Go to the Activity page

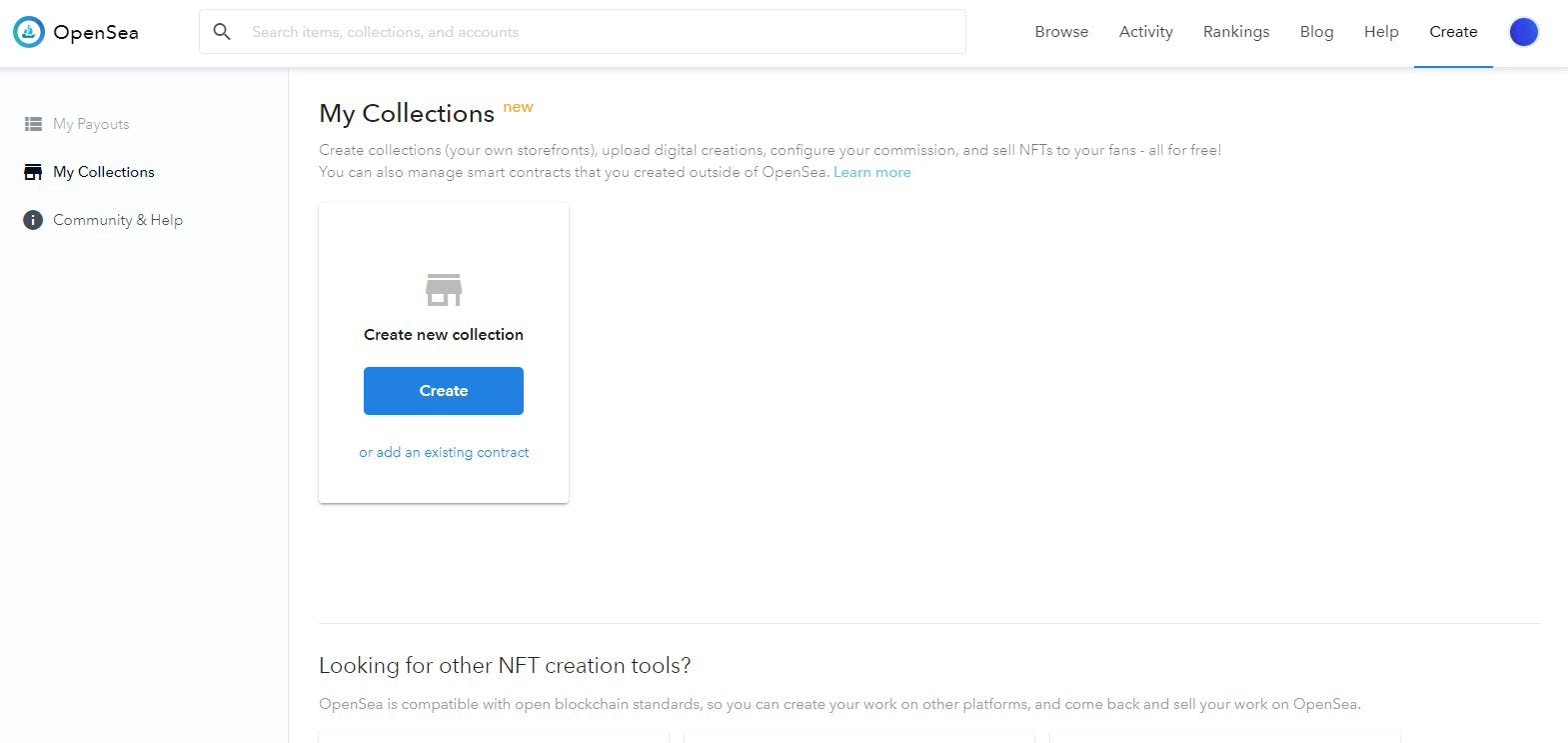(x=1146, y=32)
